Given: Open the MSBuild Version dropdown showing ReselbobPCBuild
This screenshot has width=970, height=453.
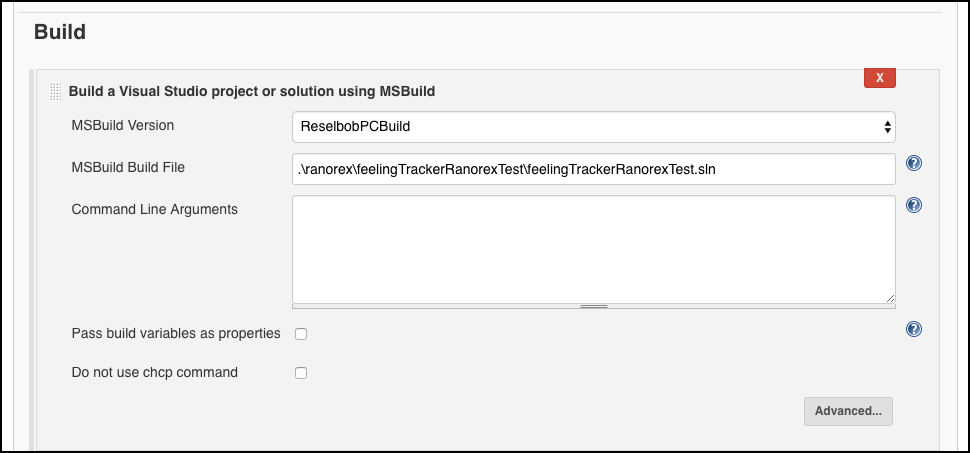Looking at the screenshot, I should 593,127.
